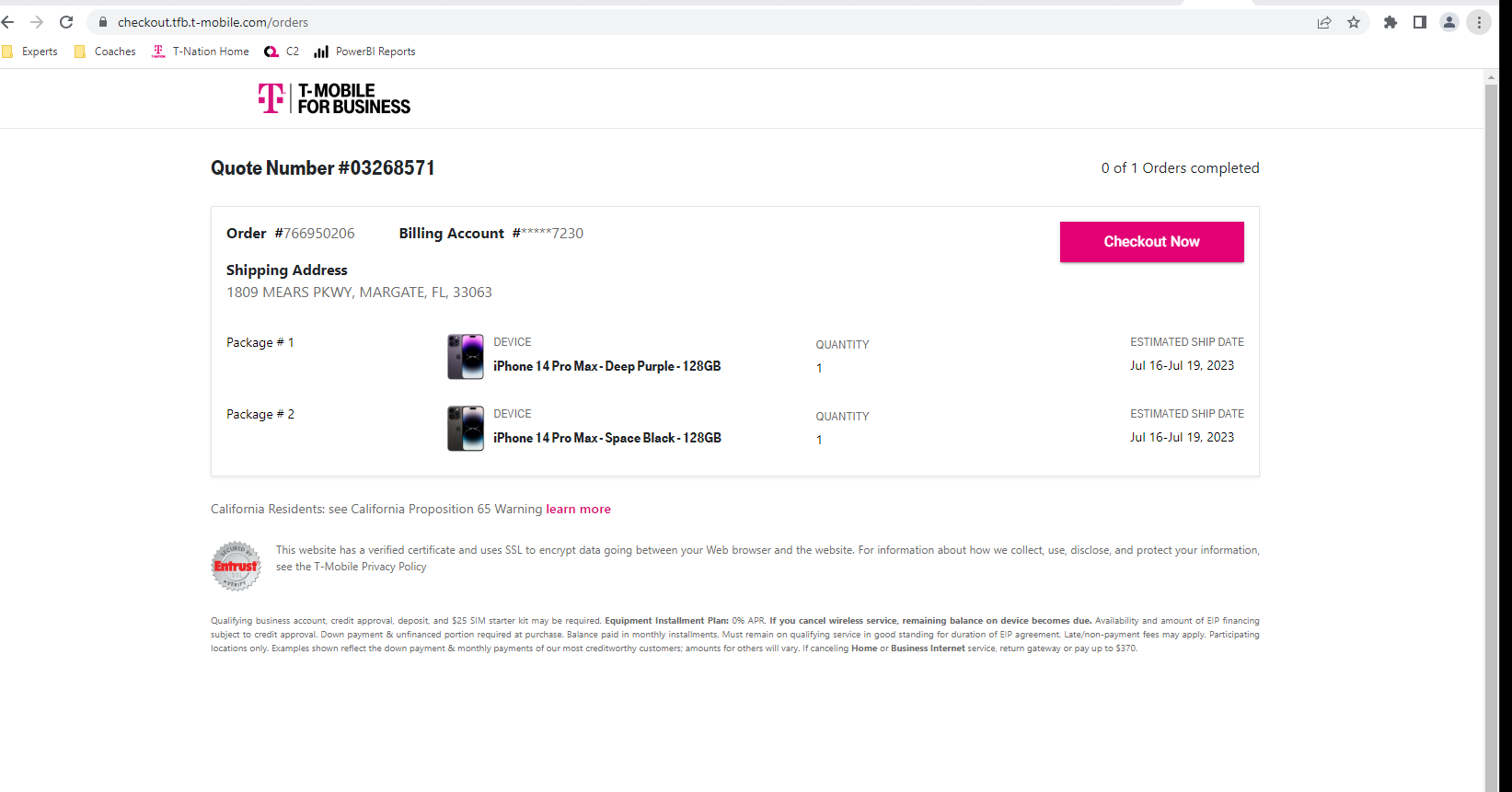Open the browser side panel icon
Screen dimensions: 1512x792
click(x=1419, y=21)
